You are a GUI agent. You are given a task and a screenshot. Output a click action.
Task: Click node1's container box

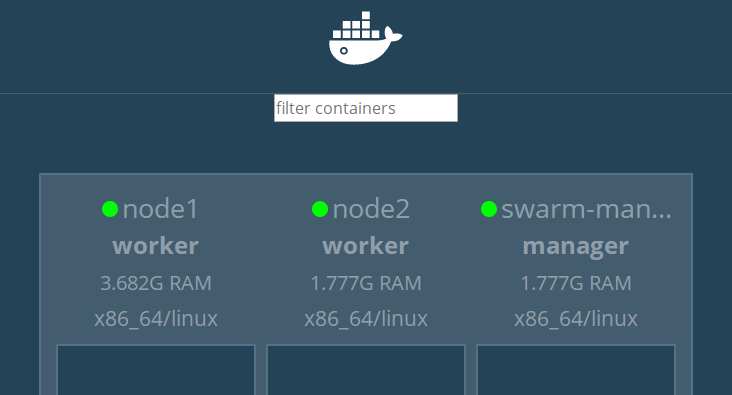[x=156, y=370]
